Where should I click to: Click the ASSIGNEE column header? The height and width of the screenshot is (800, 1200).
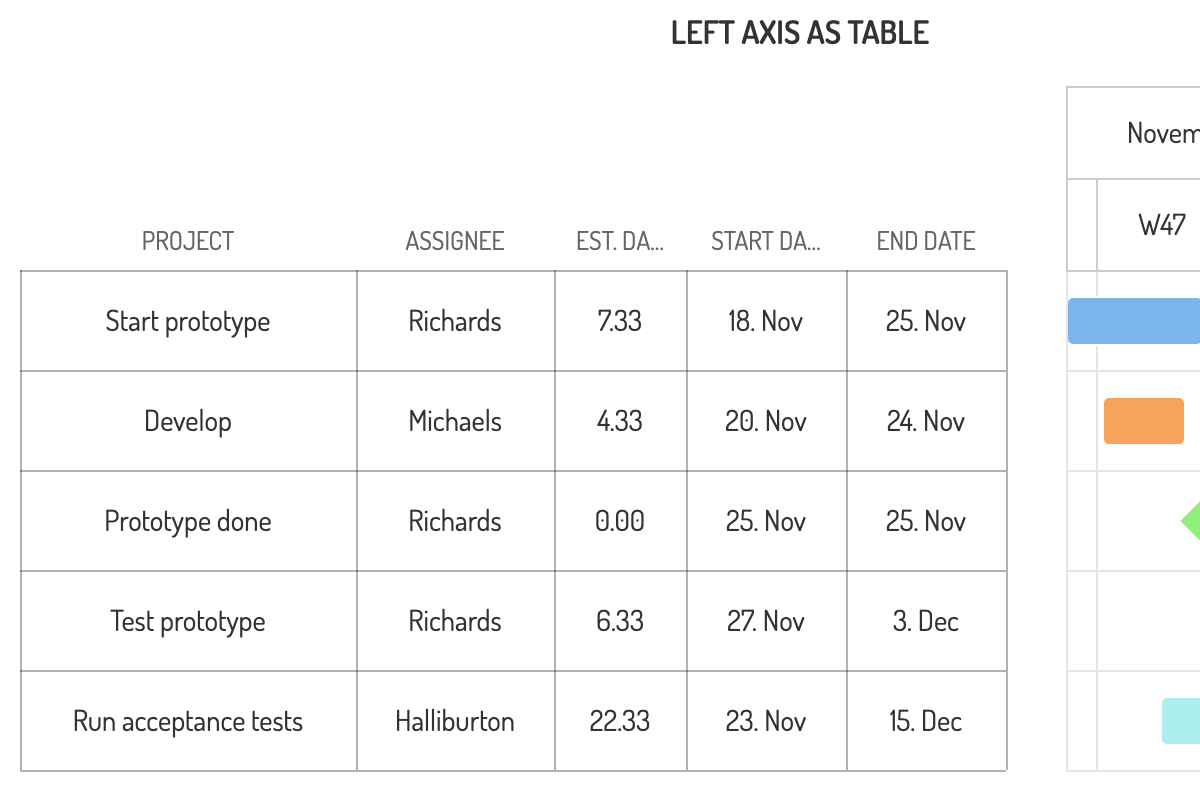click(x=455, y=241)
